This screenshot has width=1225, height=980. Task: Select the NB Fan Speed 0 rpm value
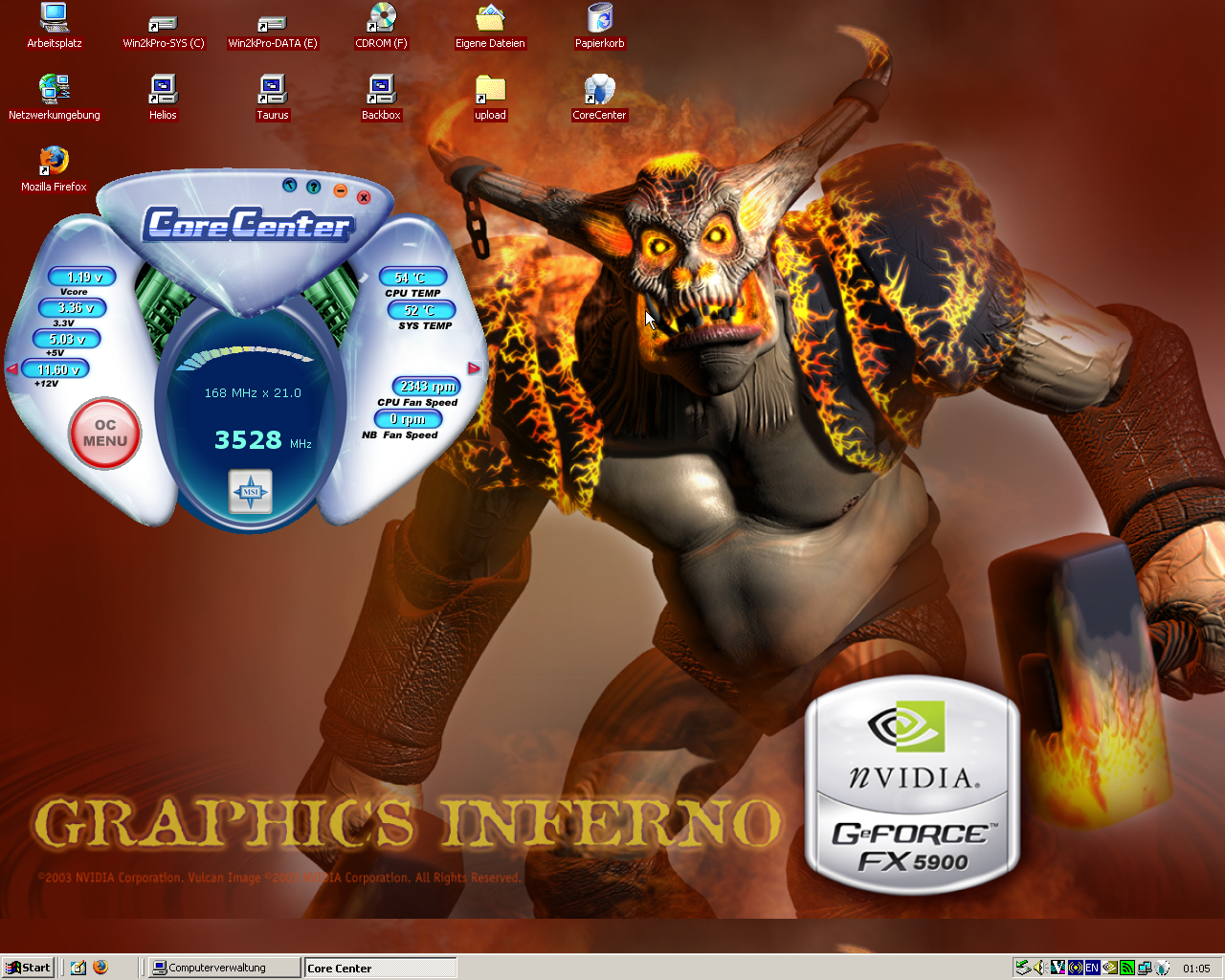(409, 419)
